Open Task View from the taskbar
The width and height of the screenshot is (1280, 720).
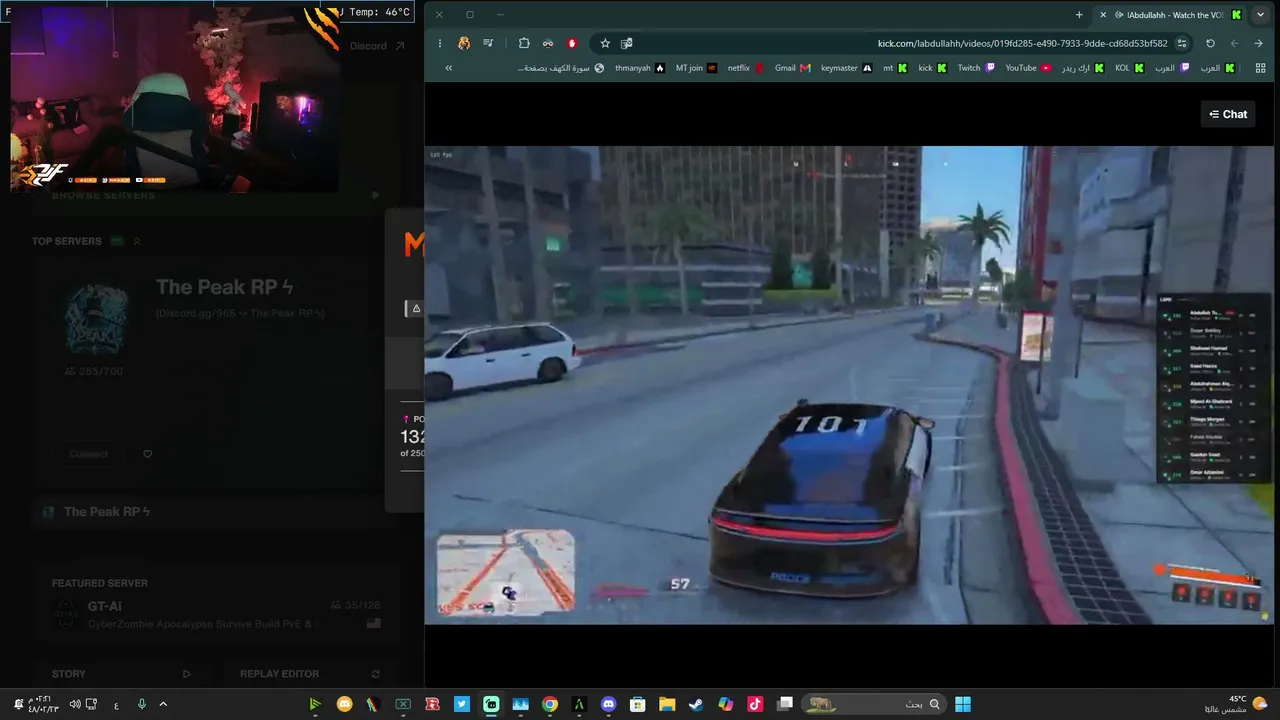pyautogui.click(x=785, y=704)
